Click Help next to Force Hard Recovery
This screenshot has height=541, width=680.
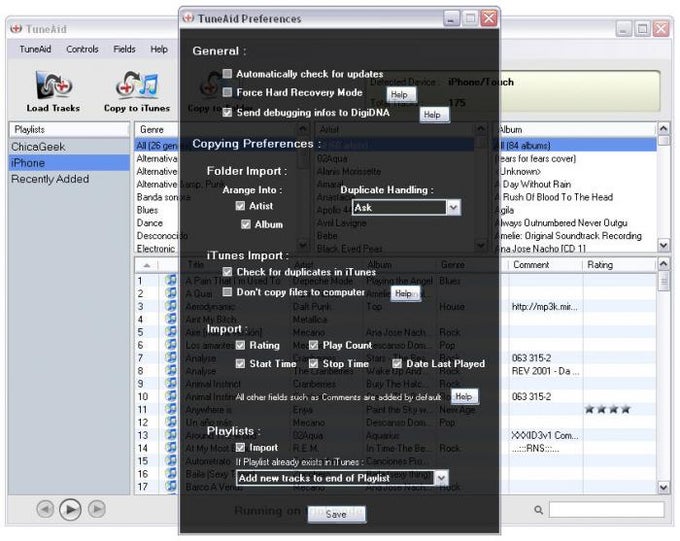click(x=401, y=95)
